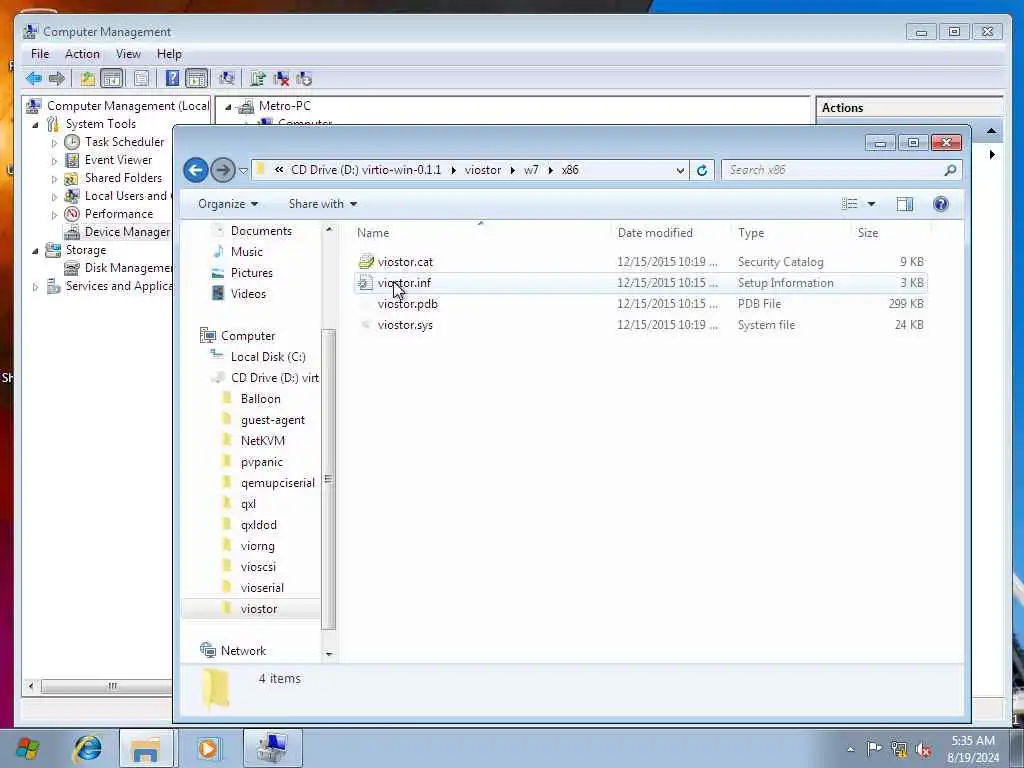Open the blue Help icon in Computer Management toolbar
1024x768 pixels.
click(x=172, y=79)
